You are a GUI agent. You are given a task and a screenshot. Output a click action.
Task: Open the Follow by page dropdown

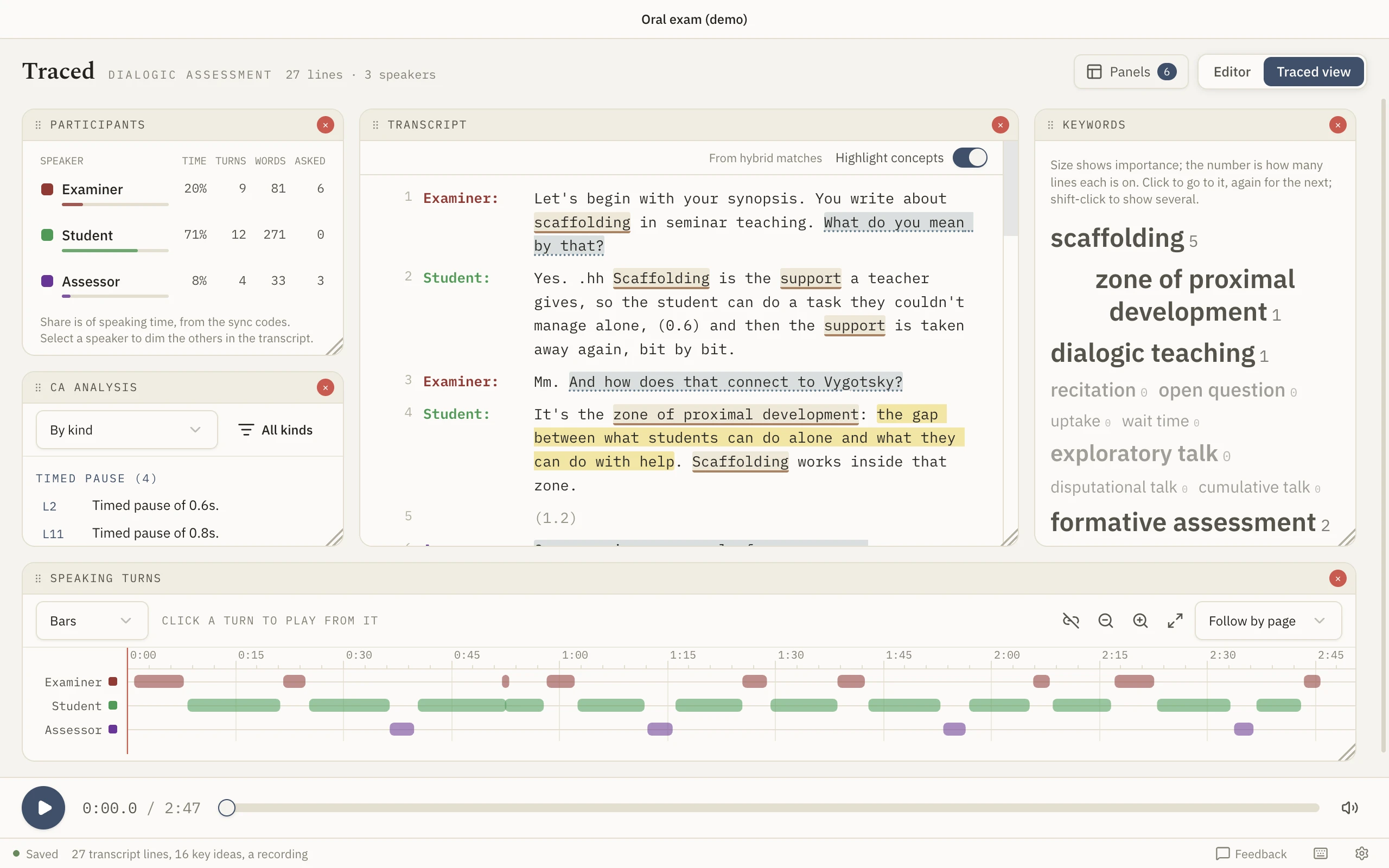click(x=1268, y=621)
